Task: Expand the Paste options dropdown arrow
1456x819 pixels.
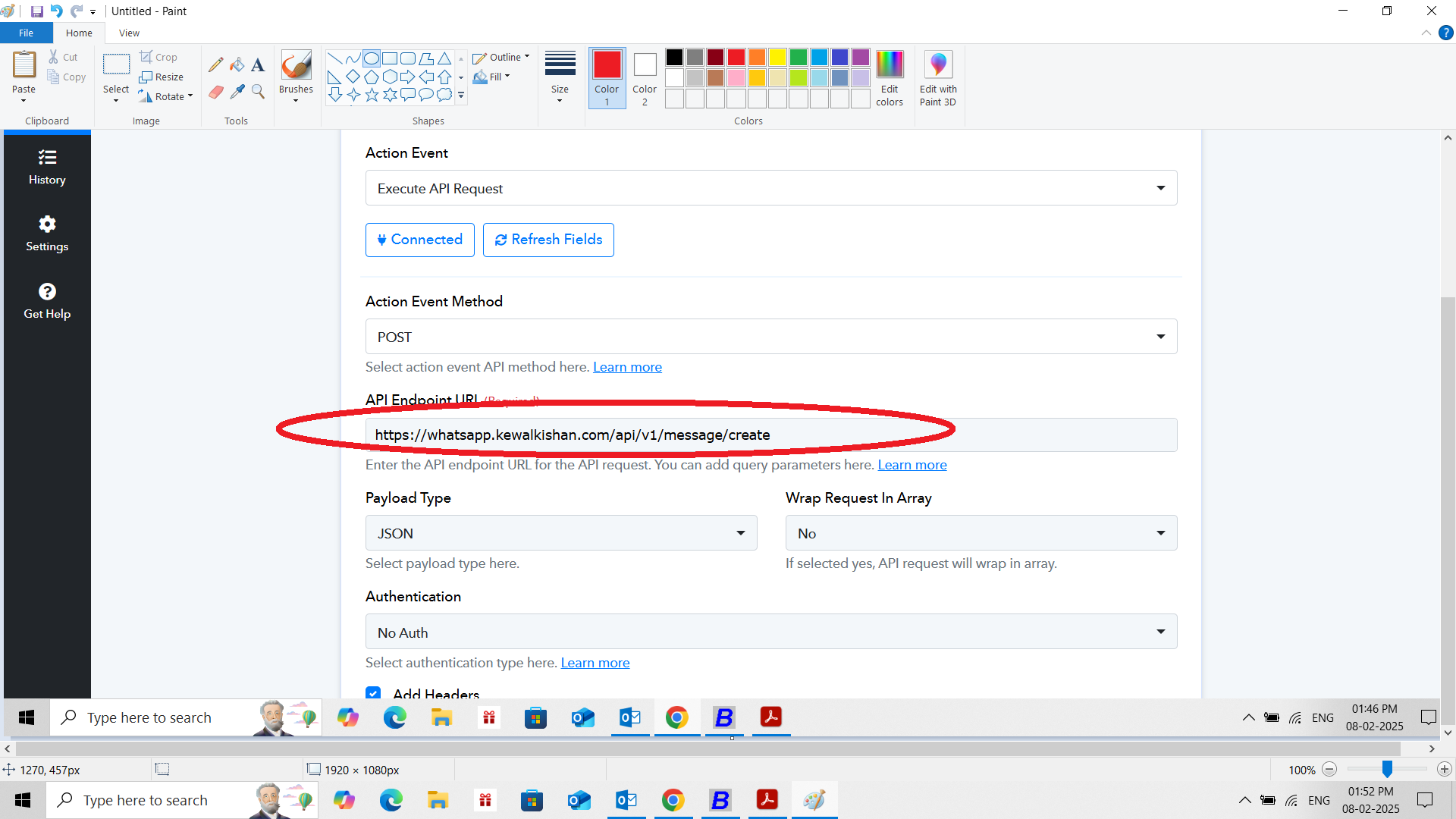Action: pyautogui.click(x=24, y=101)
